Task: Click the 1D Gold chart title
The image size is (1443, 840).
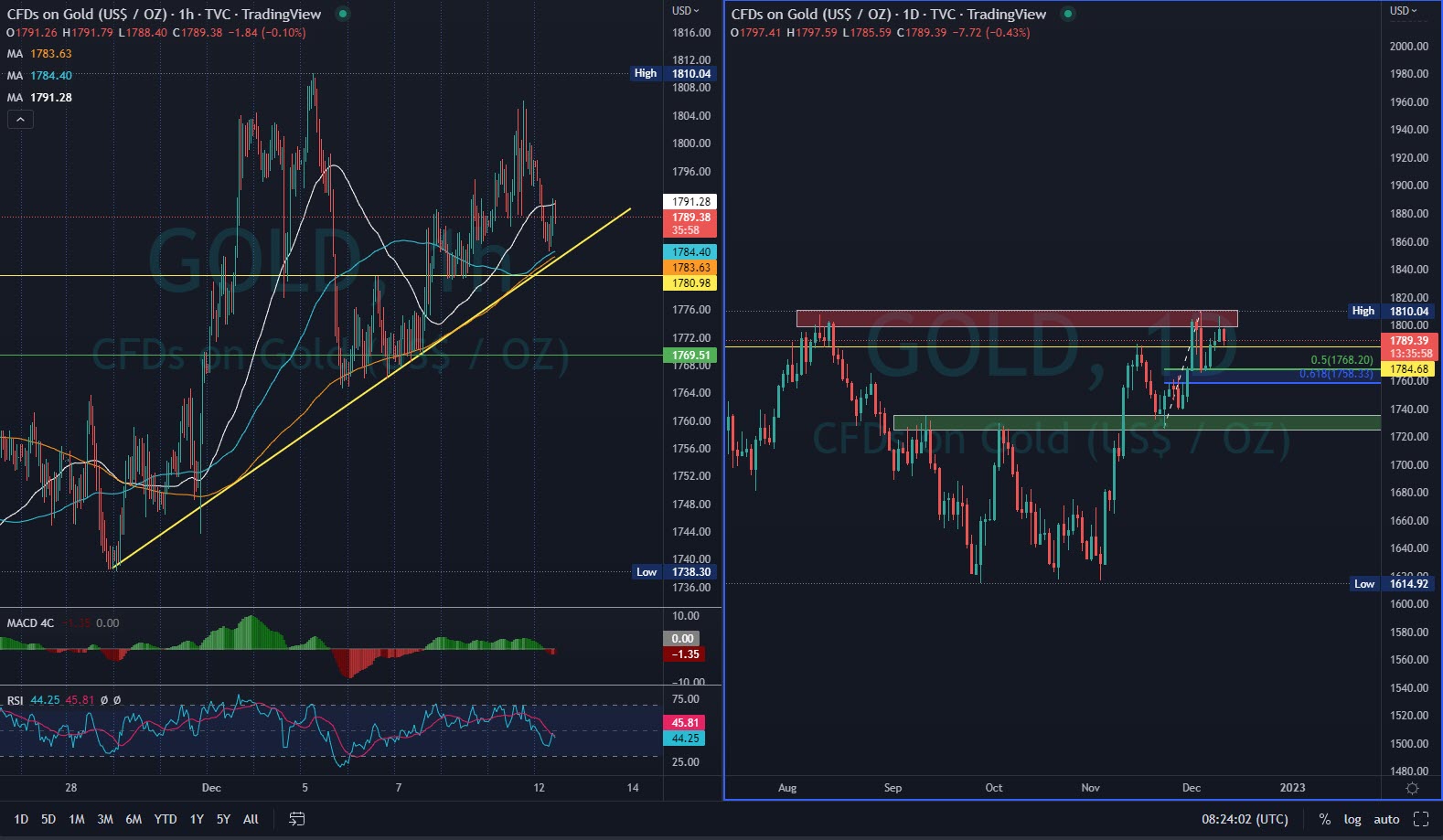Action: (x=889, y=14)
